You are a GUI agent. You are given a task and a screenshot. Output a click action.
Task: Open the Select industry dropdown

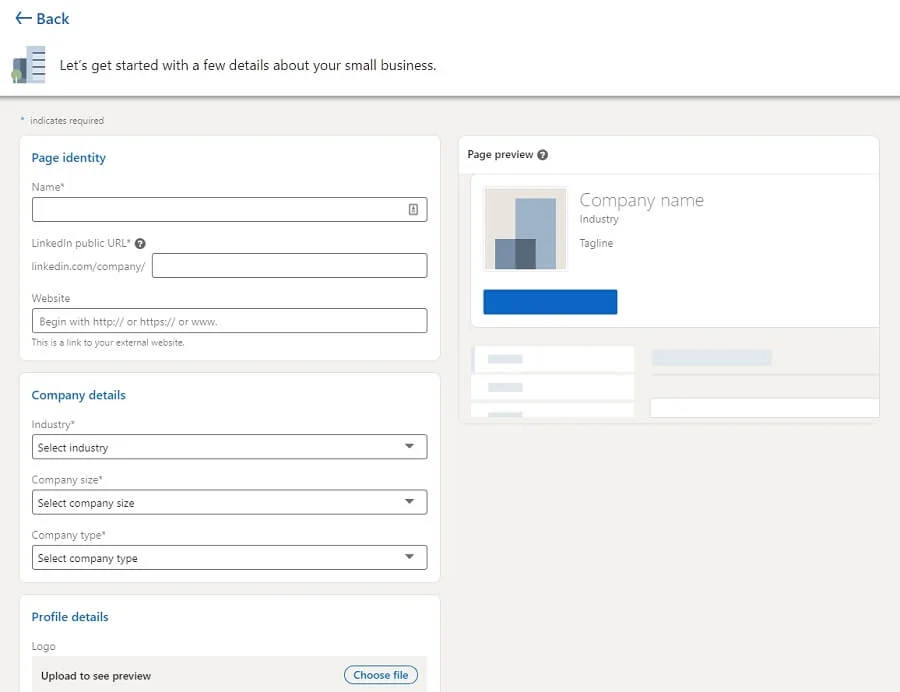click(x=229, y=447)
